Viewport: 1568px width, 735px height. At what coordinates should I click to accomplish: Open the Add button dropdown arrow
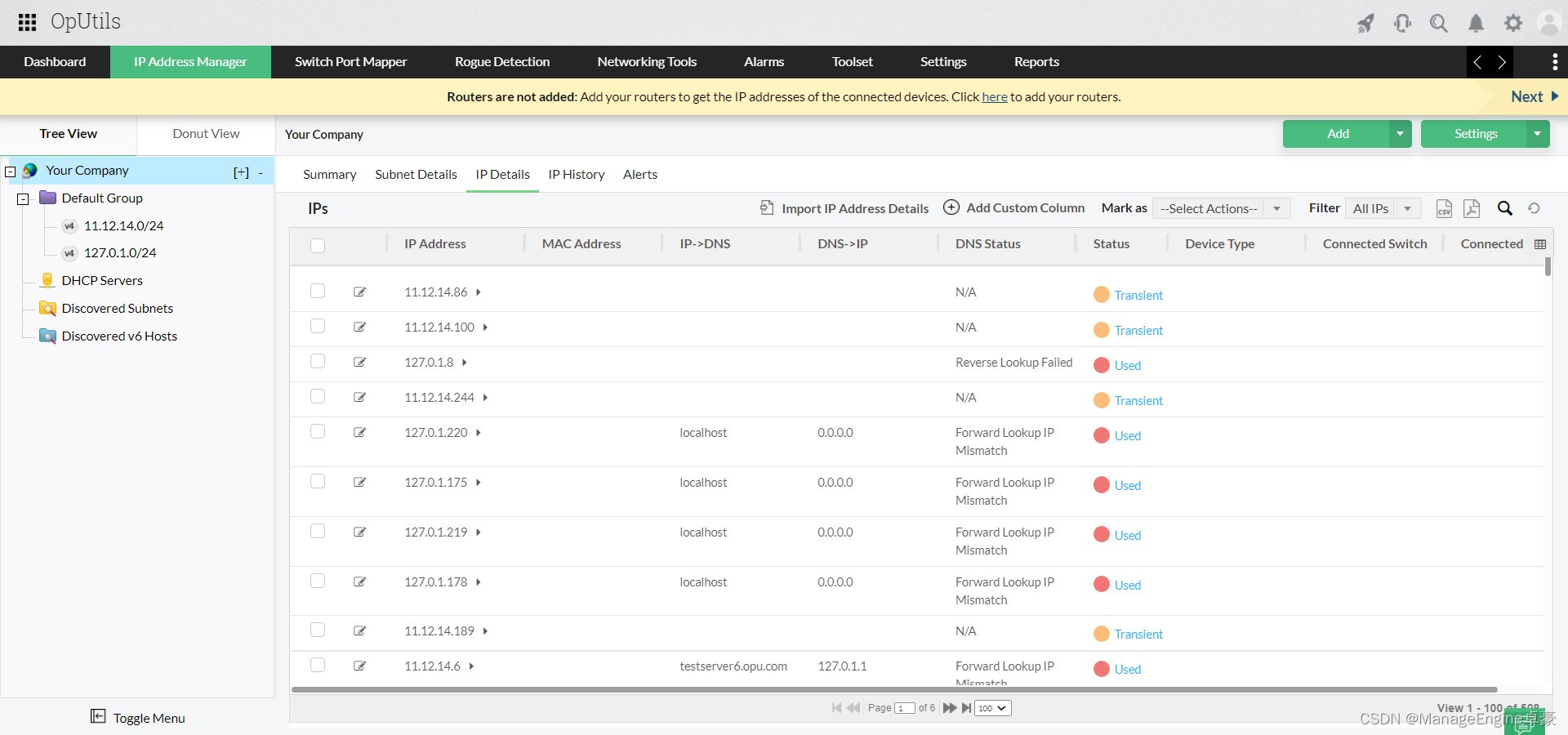pyautogui.click(x=1400, y=134)
